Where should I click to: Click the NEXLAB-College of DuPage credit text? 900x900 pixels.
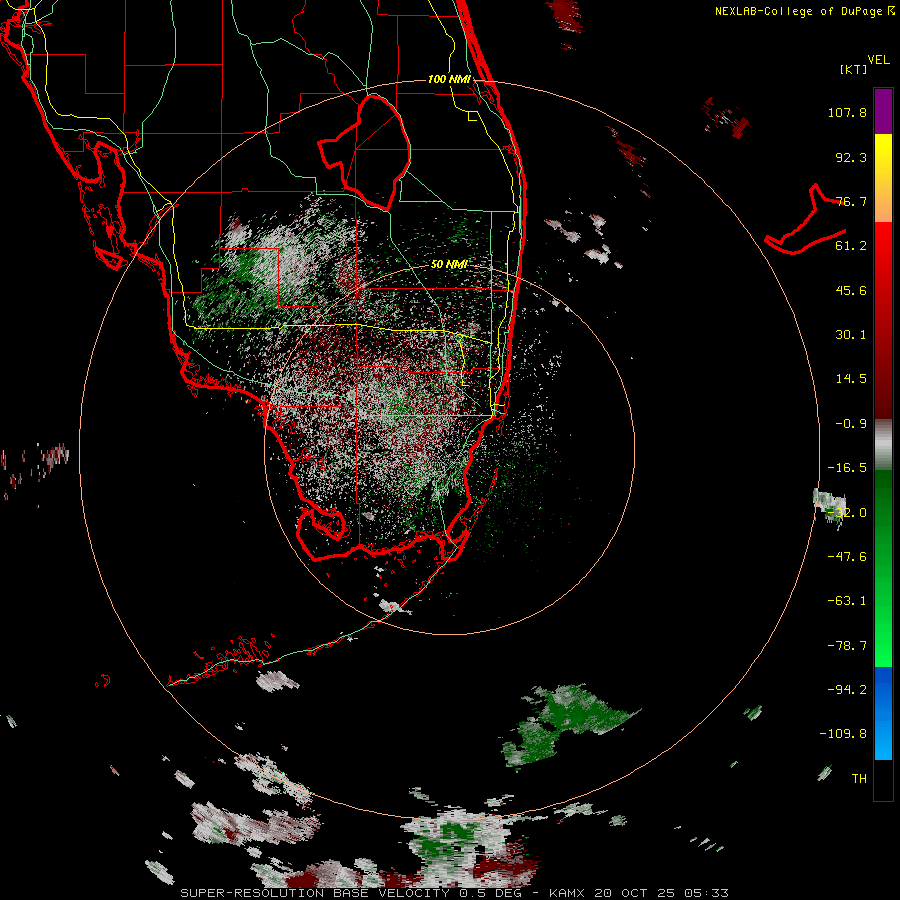coord(800,11)
